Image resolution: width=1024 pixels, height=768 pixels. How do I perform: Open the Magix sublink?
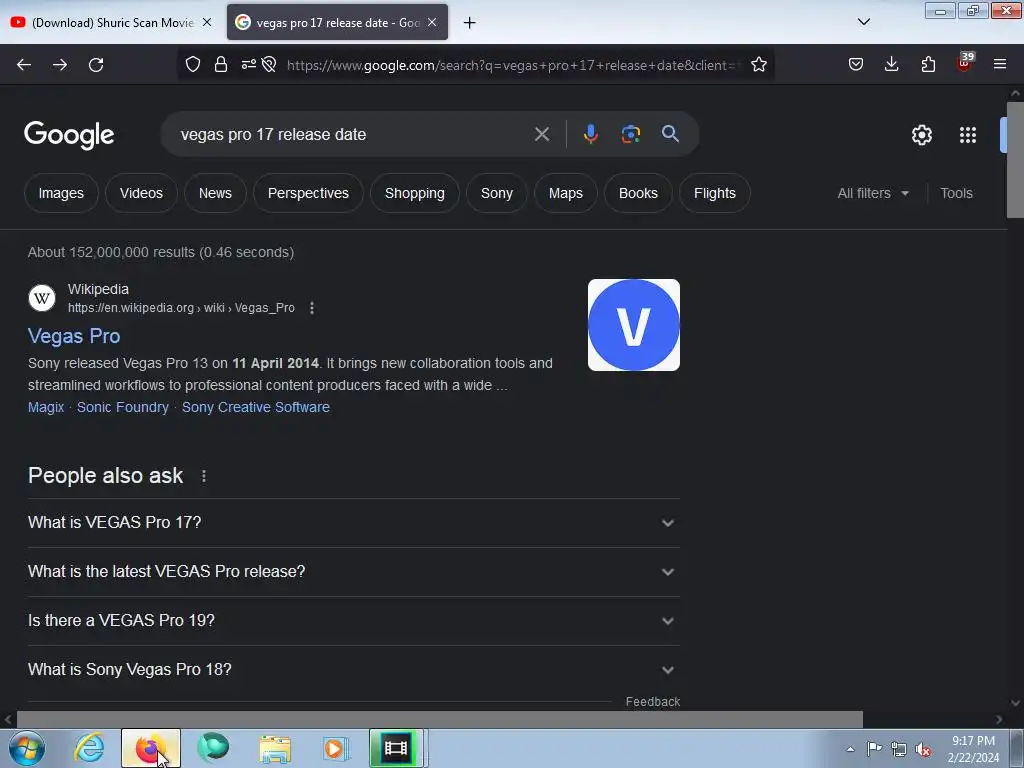click(x=46, y=408)
